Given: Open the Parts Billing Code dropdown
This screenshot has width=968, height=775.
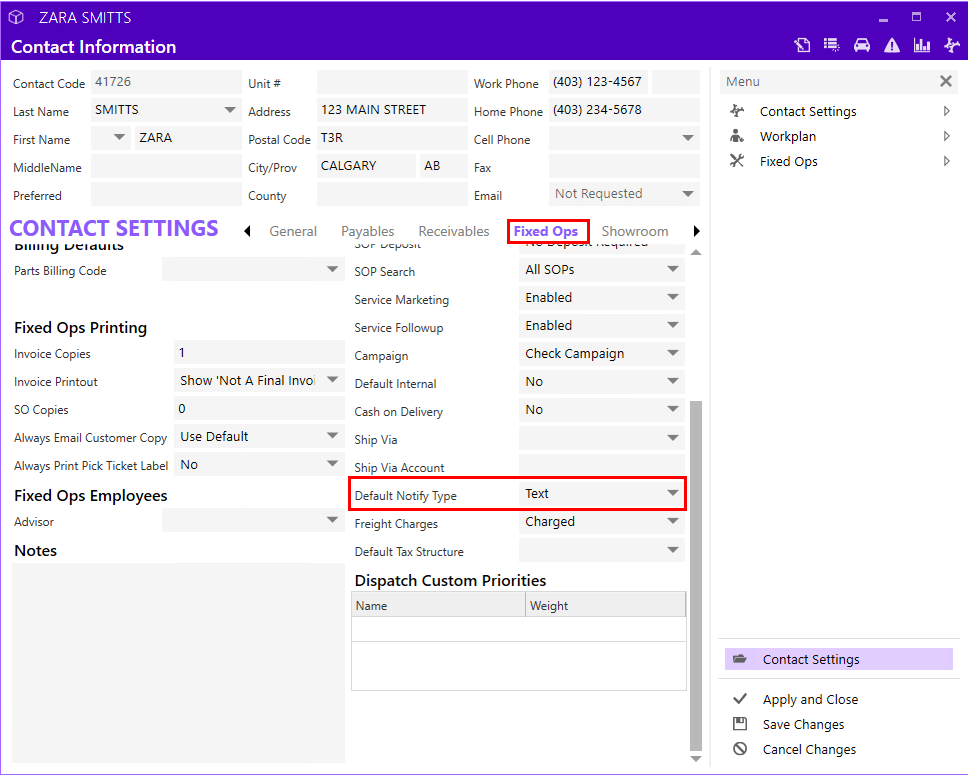Looking at the screenshot, I should point(332,269).
